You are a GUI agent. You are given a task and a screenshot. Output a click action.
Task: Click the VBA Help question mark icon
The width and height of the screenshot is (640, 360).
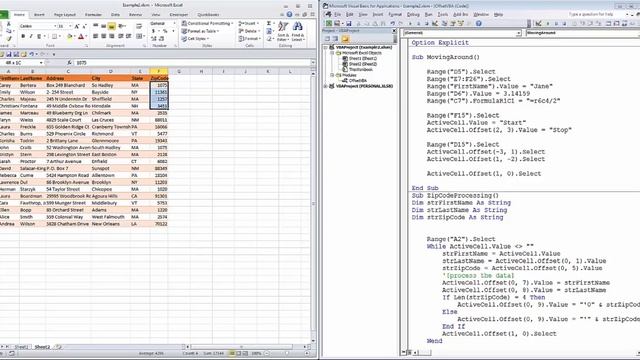click(479, 24)
